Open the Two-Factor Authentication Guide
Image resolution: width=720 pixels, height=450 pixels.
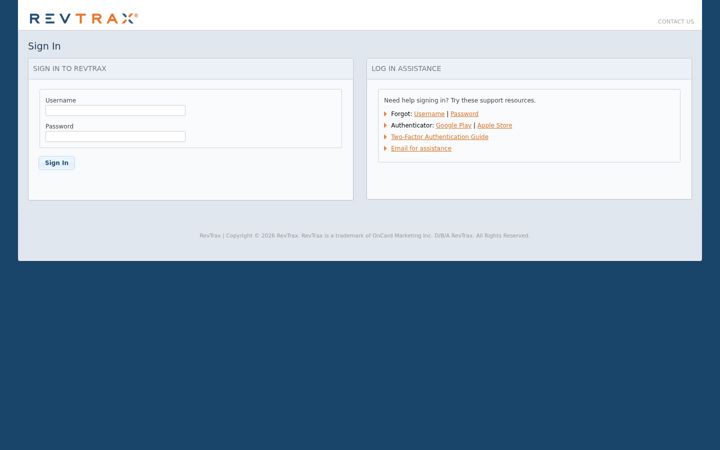(x=439, y=137)
